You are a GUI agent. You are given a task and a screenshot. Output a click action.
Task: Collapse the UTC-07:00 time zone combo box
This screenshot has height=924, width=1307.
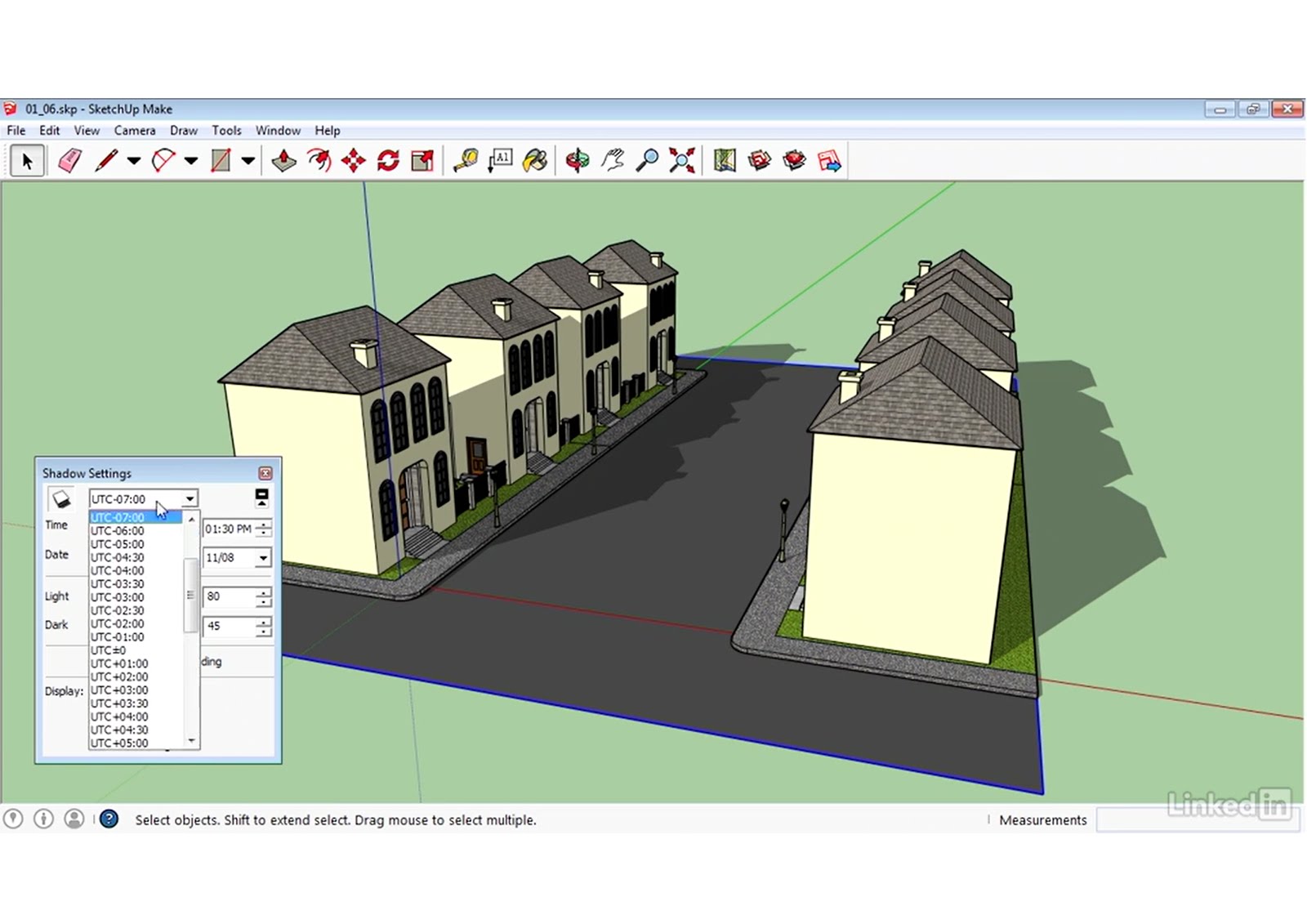tap(190, 498)
